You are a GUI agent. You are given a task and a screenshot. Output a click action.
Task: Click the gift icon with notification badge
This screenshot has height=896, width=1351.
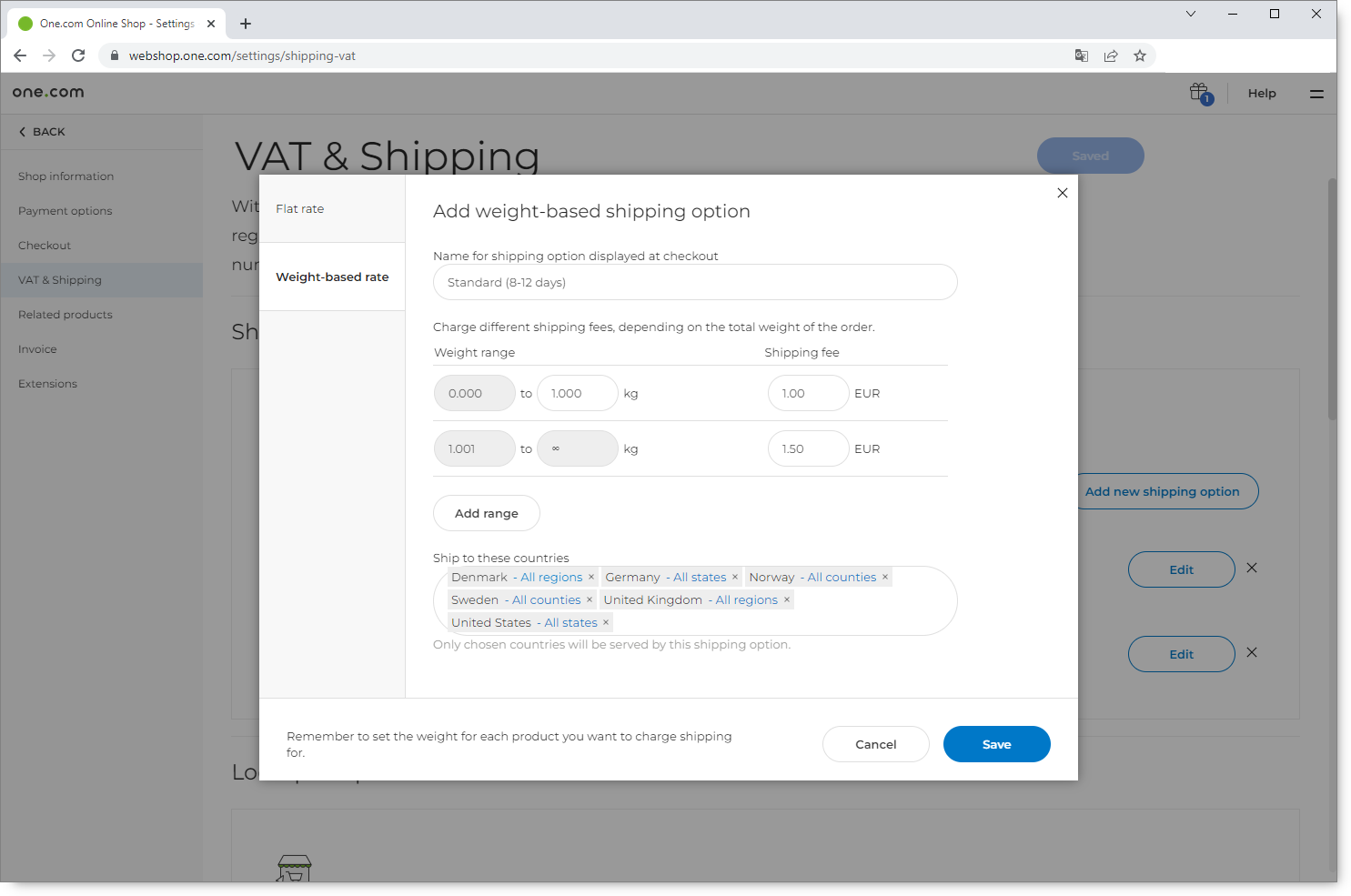[1198, 92]
